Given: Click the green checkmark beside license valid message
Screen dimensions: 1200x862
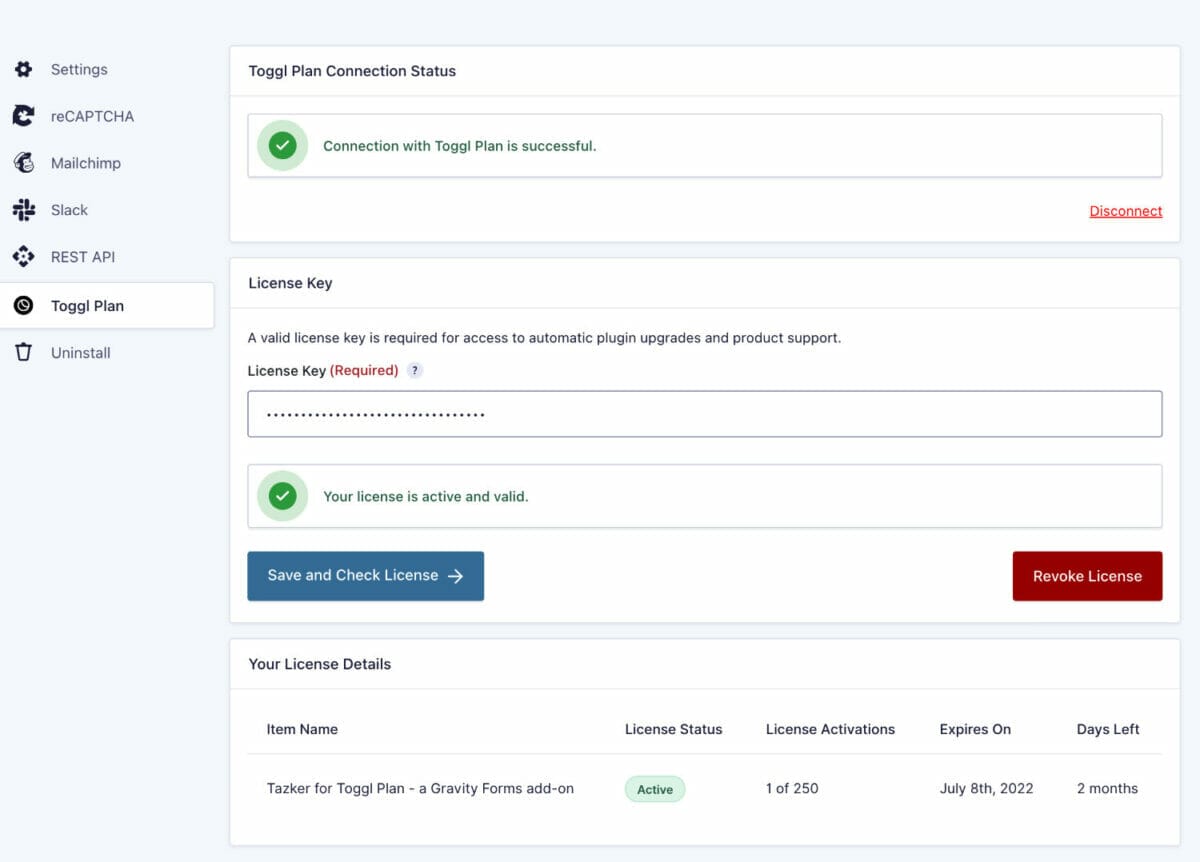Looking at the screenshot, I should click(x=282, y=496).
